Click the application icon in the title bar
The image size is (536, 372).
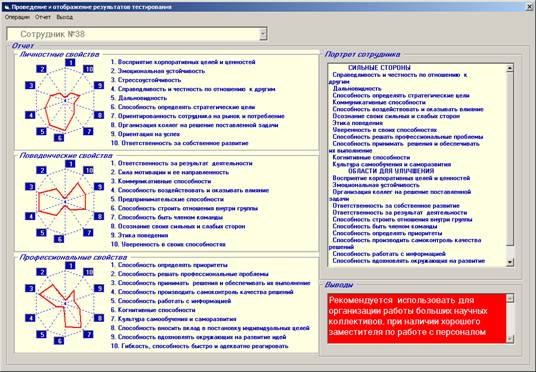(x=6, y=7)
